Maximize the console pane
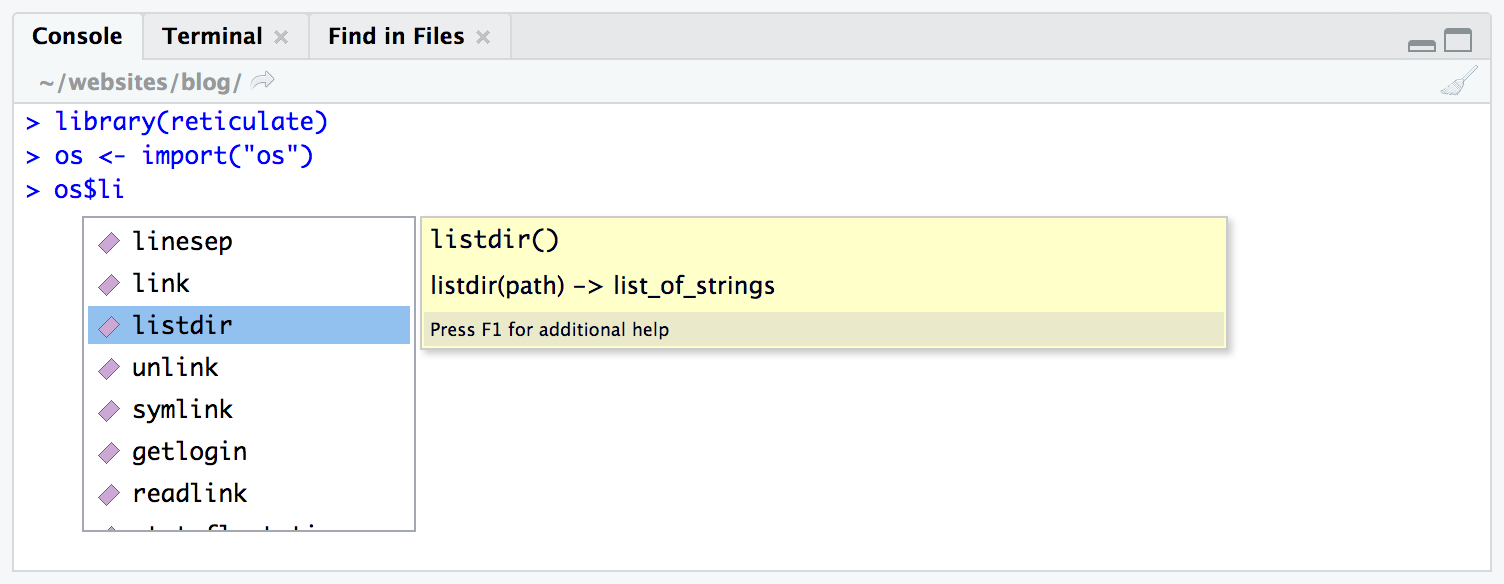Image resolution: width=1504 pixels, height=584 pixels. click(1458, 40)
